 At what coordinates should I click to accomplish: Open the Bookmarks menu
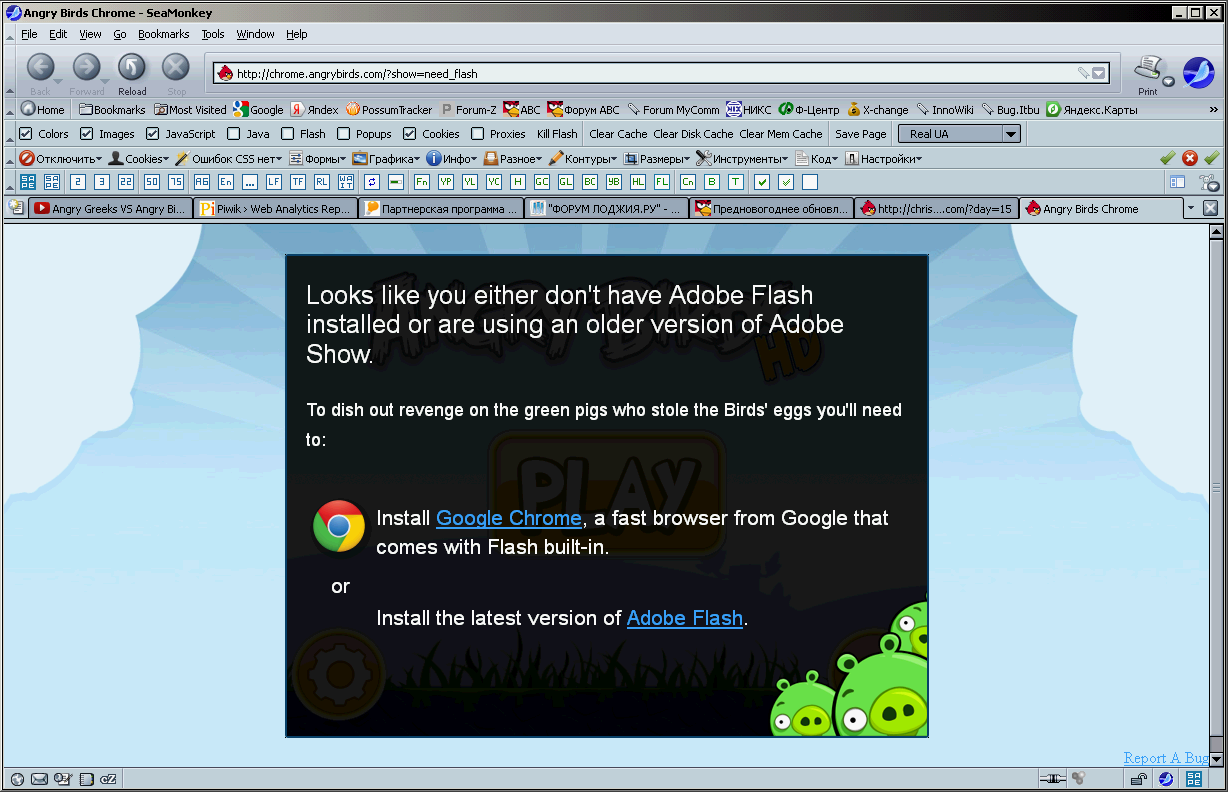163,34
